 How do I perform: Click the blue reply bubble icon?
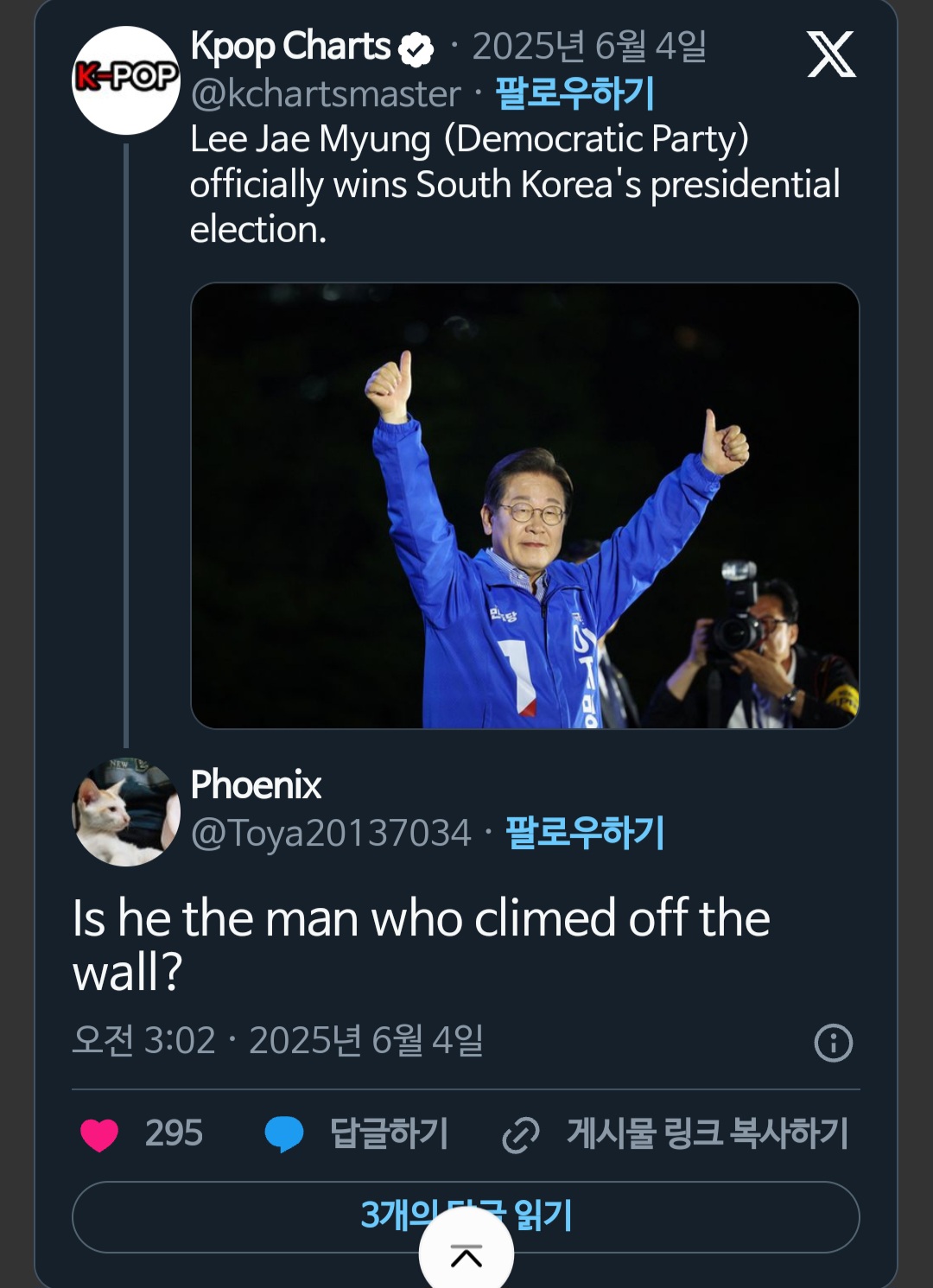click(283, 1134)
